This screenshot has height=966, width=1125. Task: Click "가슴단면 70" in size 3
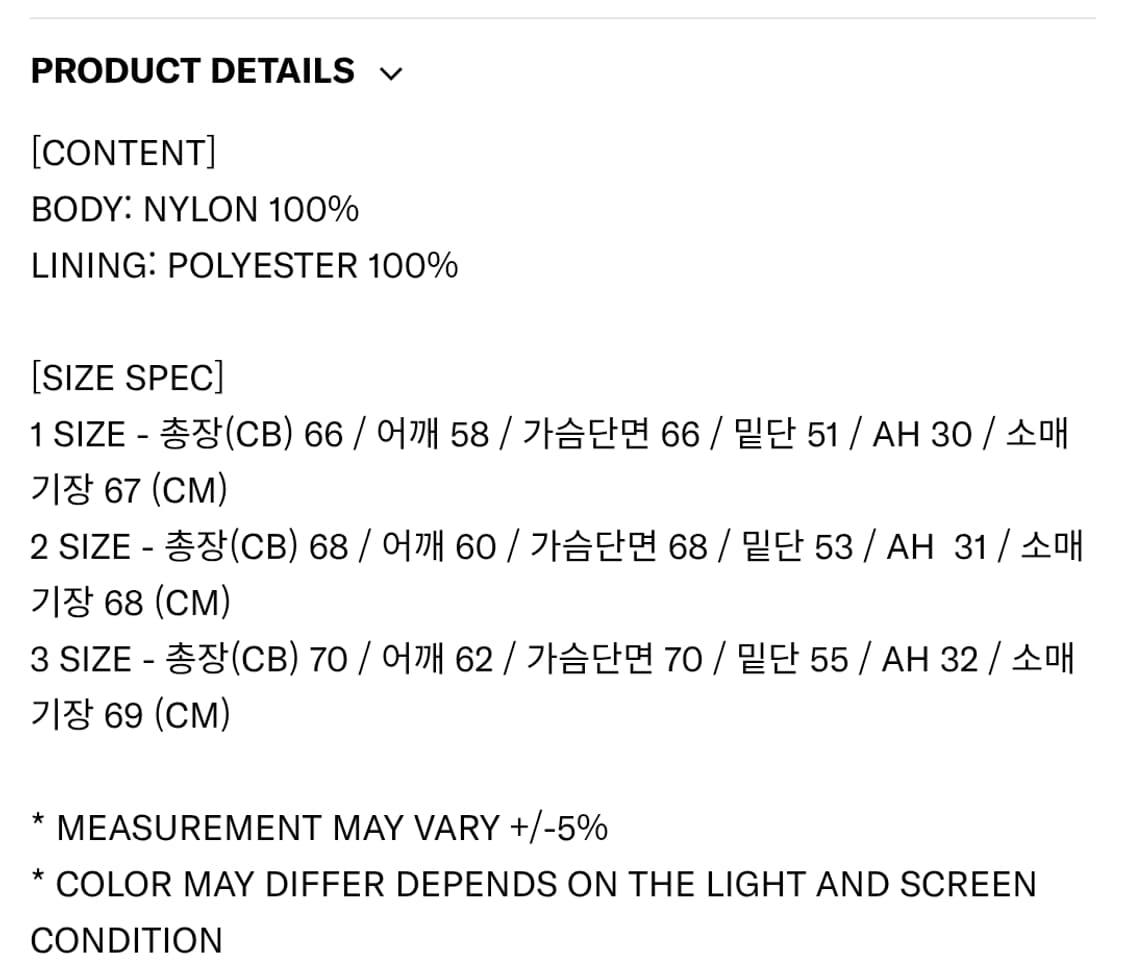click(614, 660)
